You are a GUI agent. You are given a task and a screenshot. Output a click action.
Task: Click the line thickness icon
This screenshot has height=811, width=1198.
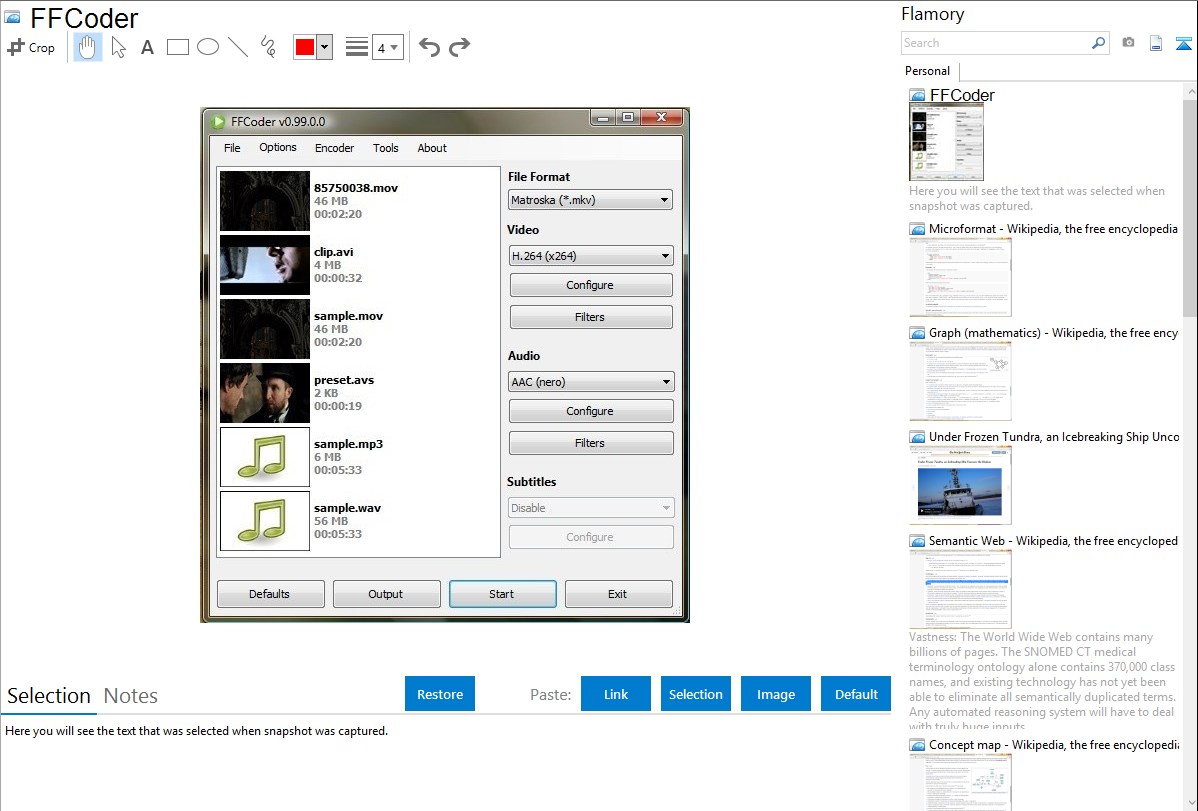pyautogui.click(x=357, y=47)
